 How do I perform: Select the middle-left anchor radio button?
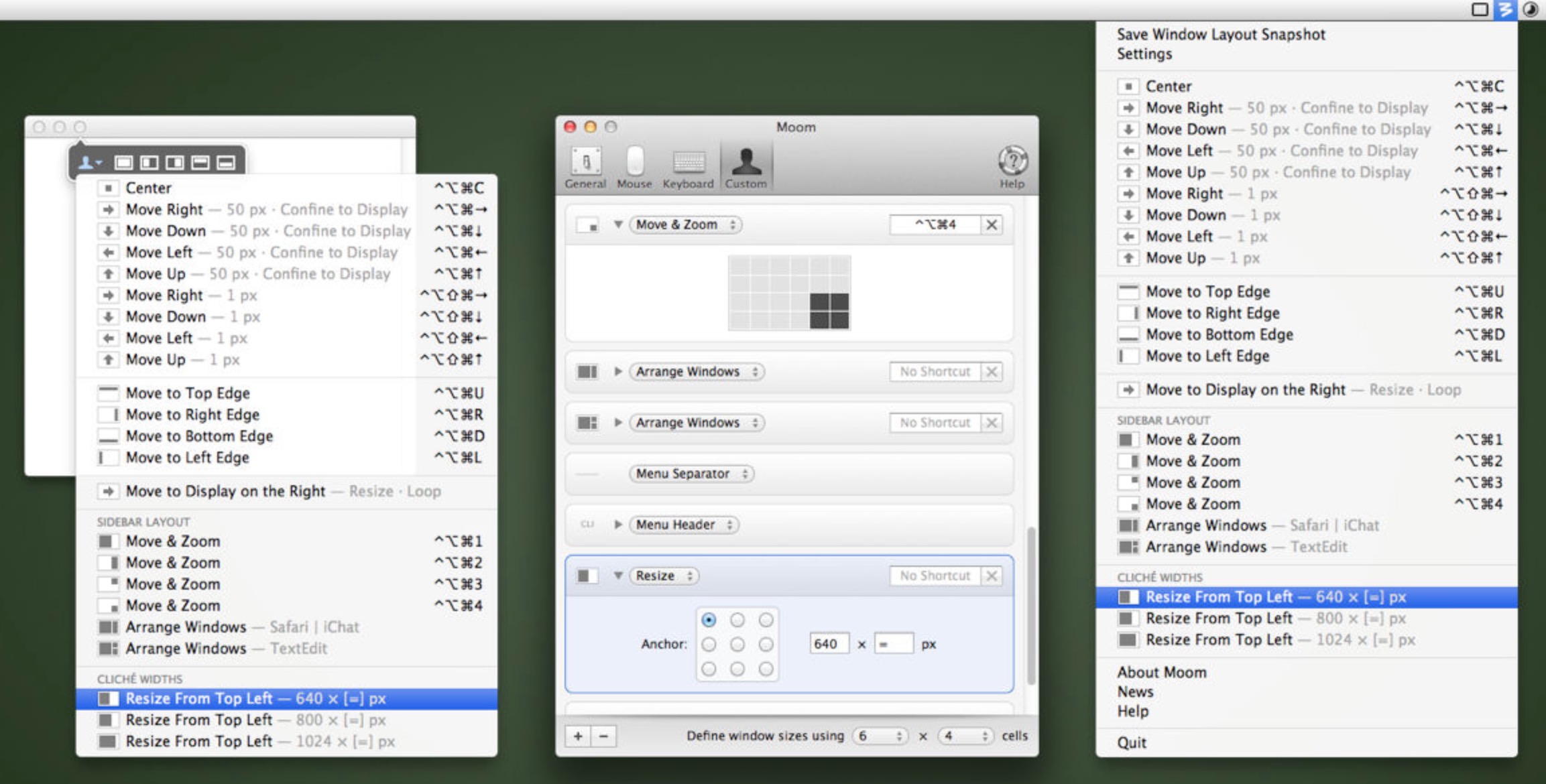tap(709, 645)
